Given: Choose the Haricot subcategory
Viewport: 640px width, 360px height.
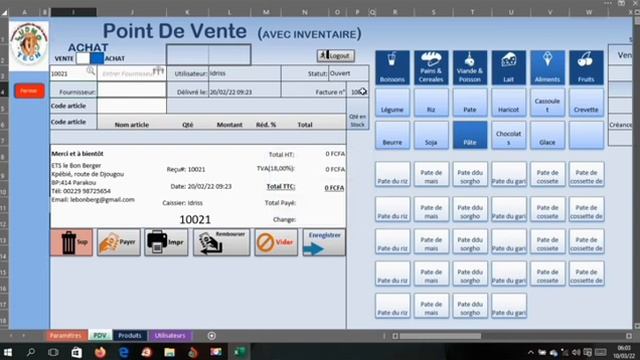Looking at the screenshot, I should pos(509,102).
